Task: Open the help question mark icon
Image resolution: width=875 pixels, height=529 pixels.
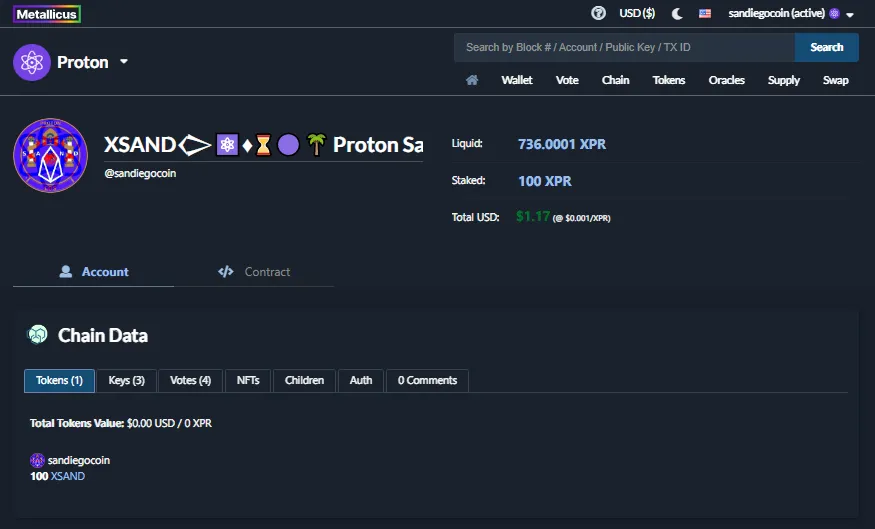Action: (598, 13)
